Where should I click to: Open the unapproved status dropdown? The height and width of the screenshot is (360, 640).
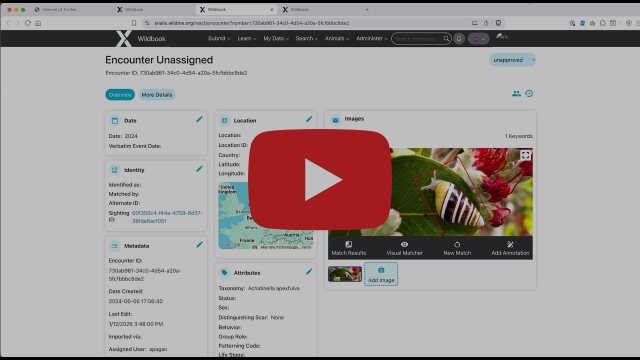click(512, 60)
